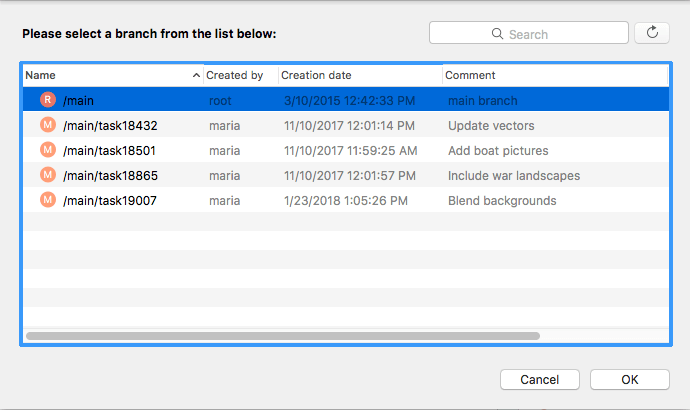Sort by Created by column header
Viewport: 690px width, 410px height.
coord(241,75)
